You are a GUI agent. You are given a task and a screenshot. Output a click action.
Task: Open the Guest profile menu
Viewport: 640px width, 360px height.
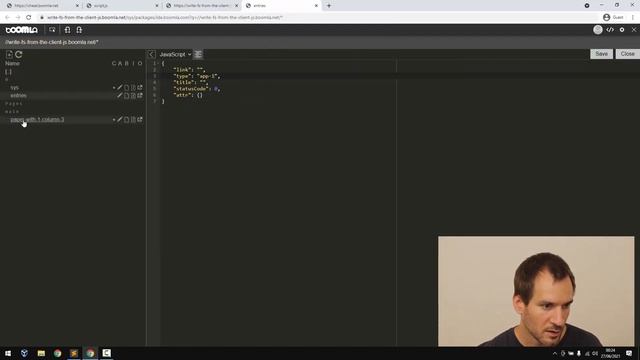pos(613,18)
